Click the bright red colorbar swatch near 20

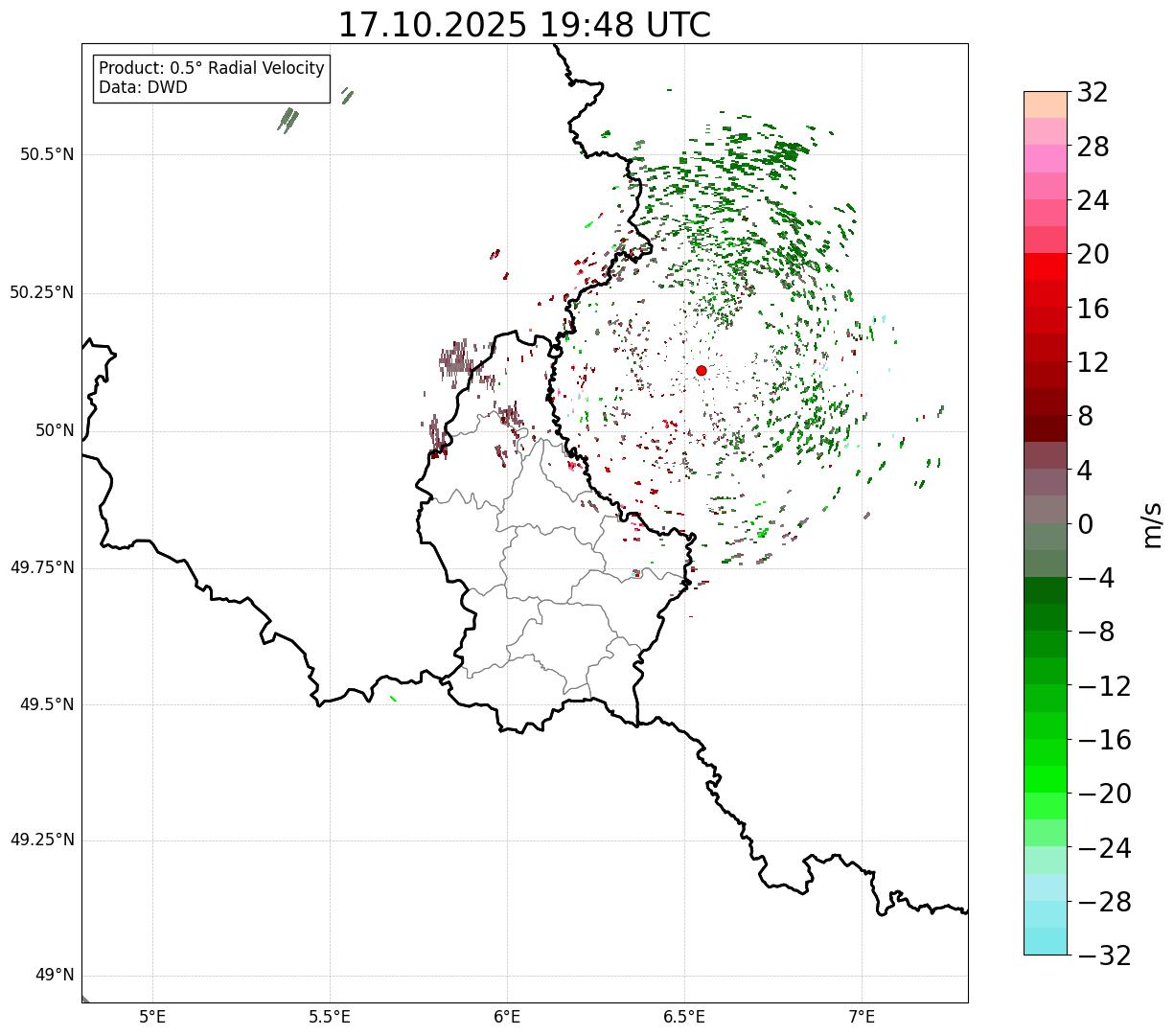1046,267
